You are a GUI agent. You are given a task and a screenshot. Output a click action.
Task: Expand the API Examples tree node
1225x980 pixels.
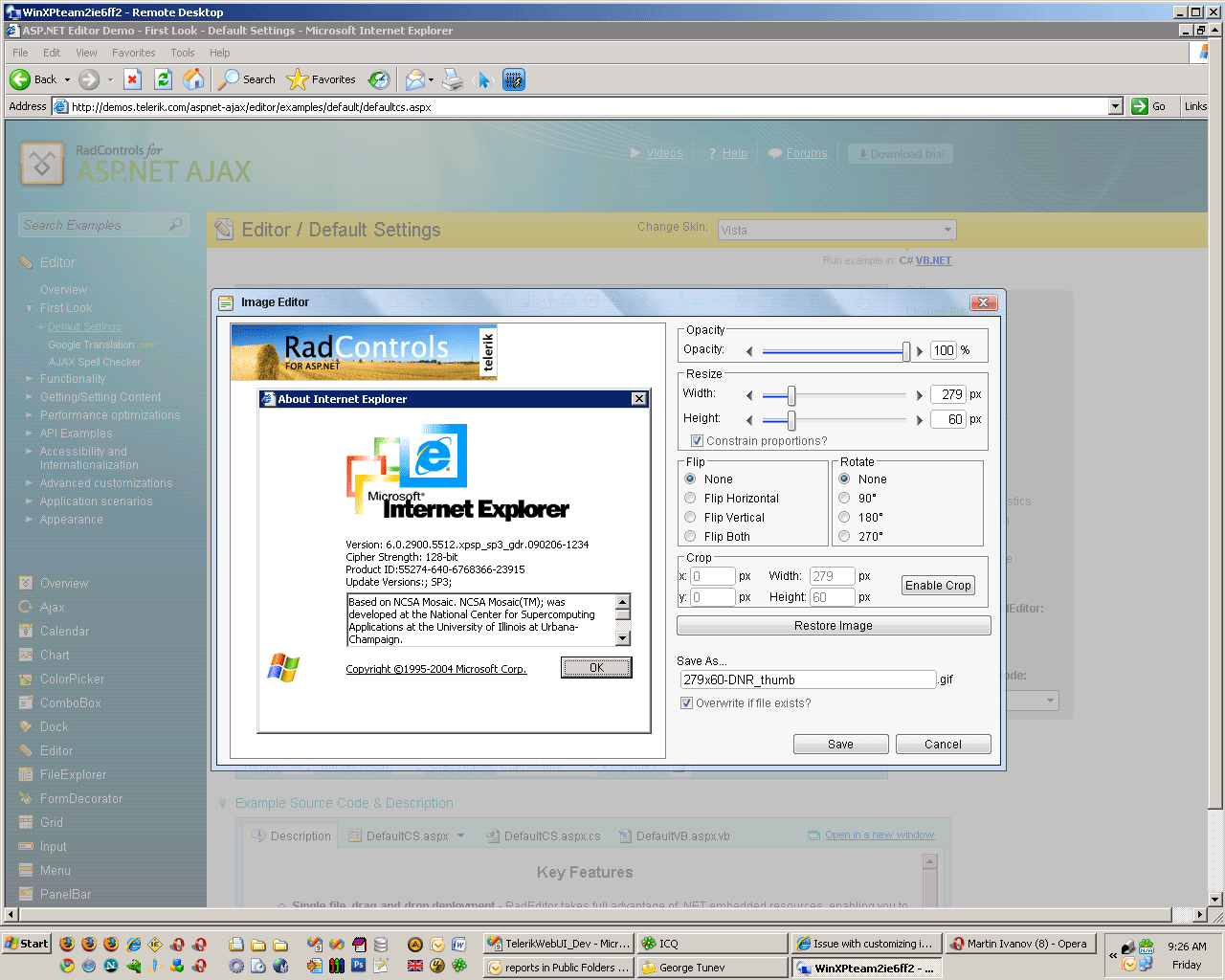[x=30, y=434]
